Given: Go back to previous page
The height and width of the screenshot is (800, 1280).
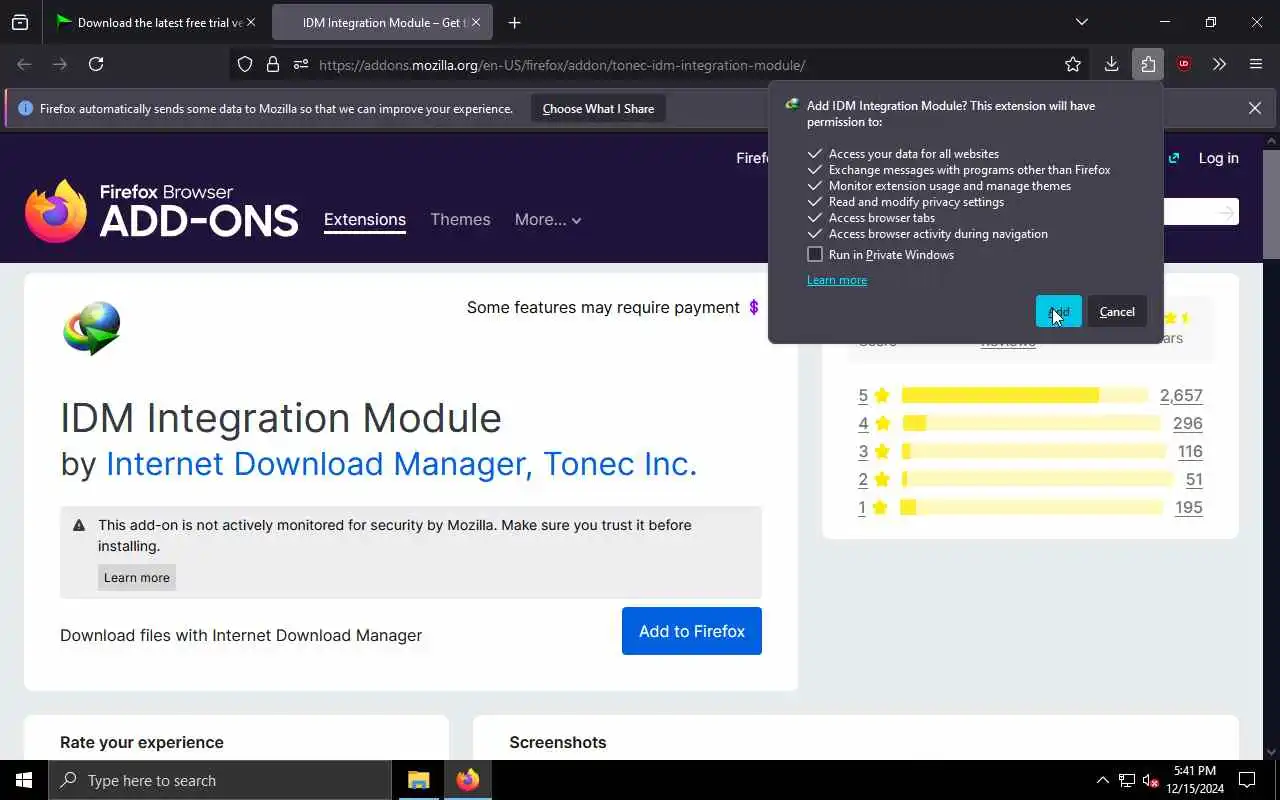Looking at the screenshot, I should (24, 64).
